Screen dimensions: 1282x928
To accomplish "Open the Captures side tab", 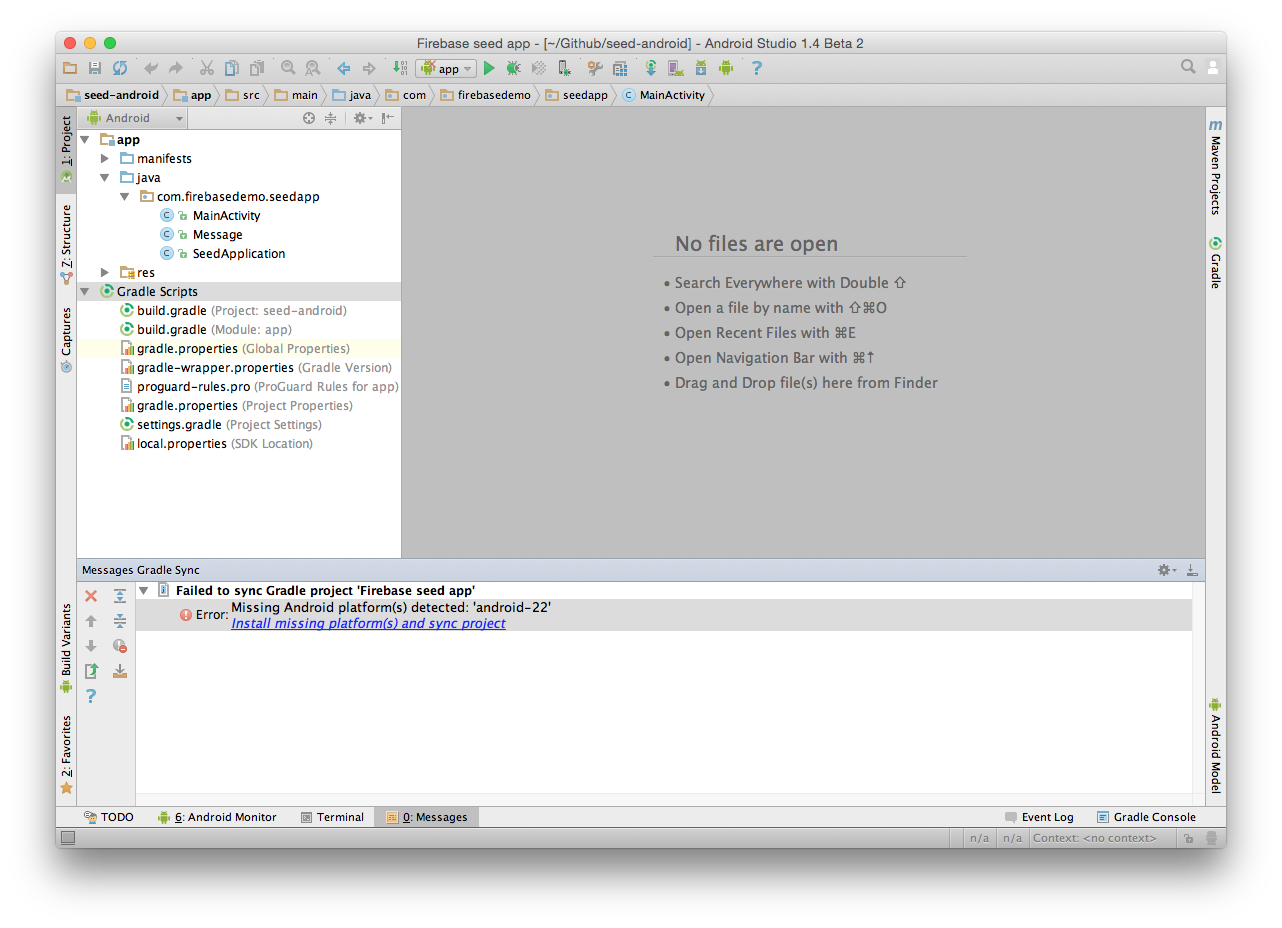I will coord(67,340).
